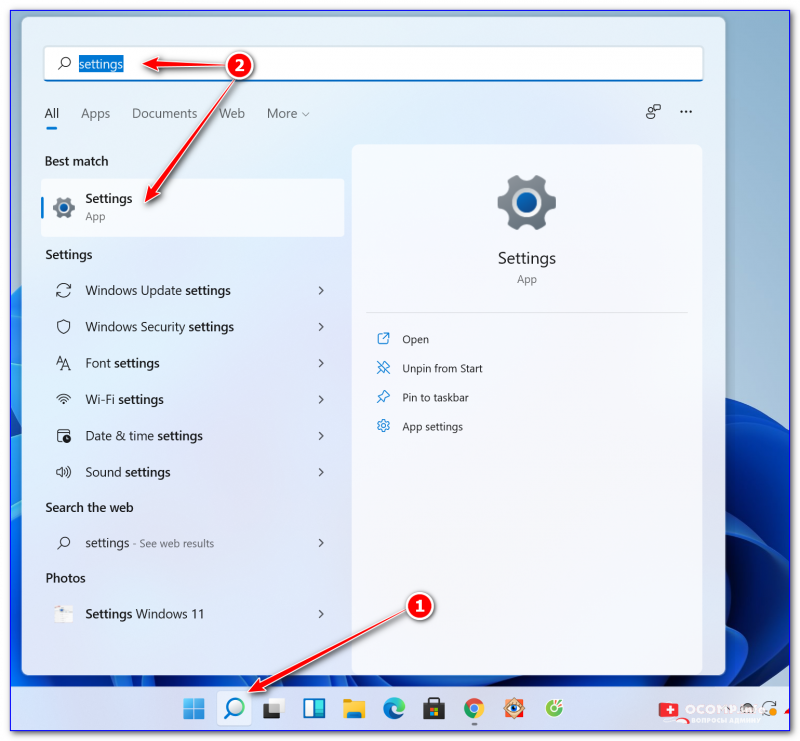Viewport: 800px width, 741px height.
Task: Open Windows Security settings result
Action: pyautogui.click(x=192, y=327)
